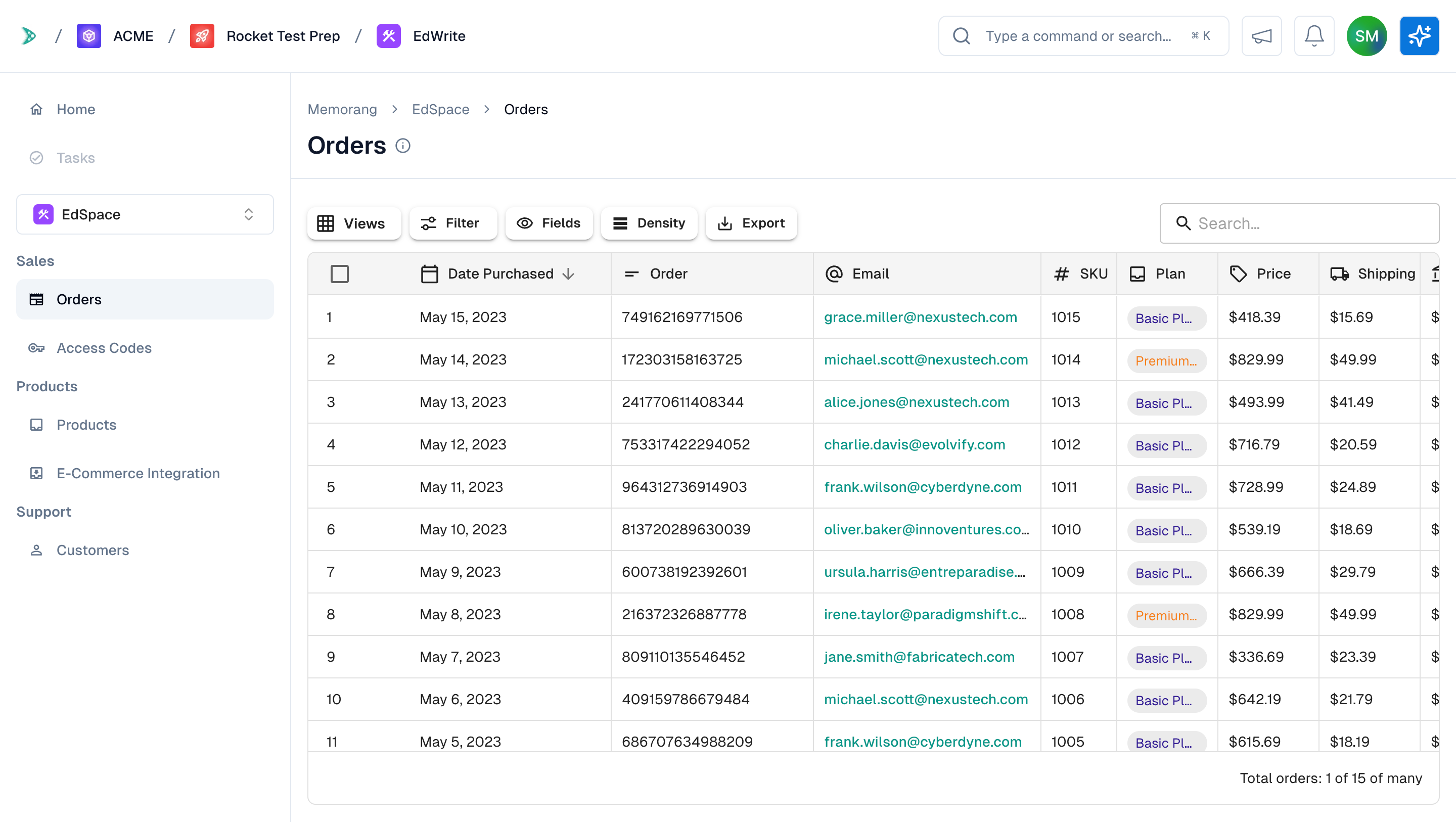1456x822 pixels.
Task: Open the Density menu
Action: (x=650, y=223)
